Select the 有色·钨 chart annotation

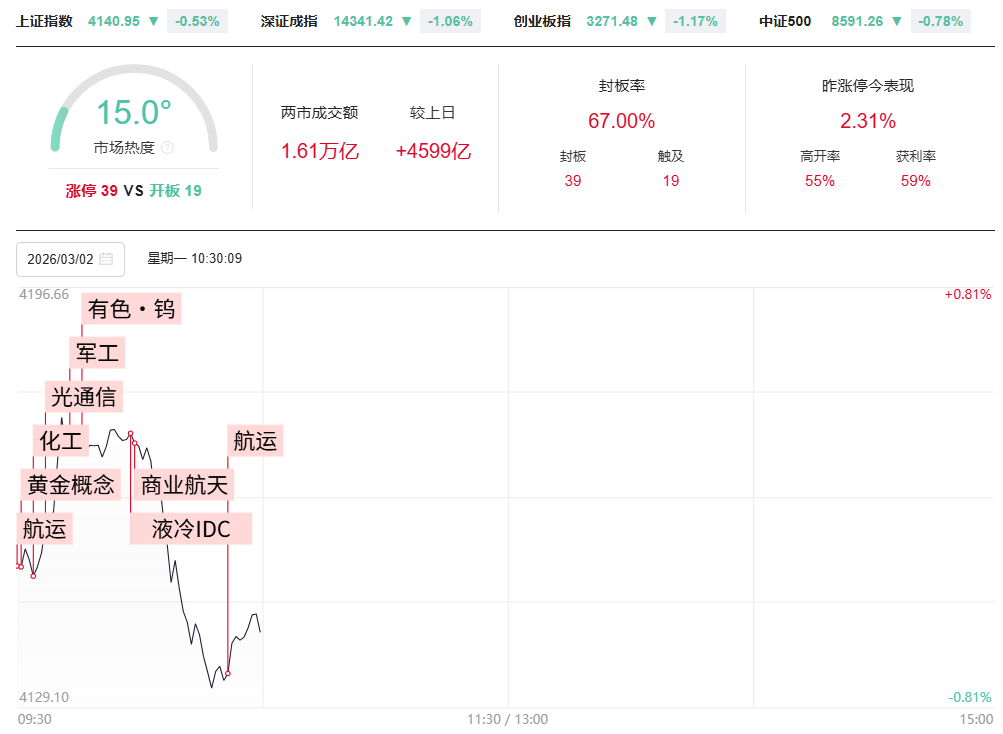[131, 310]
